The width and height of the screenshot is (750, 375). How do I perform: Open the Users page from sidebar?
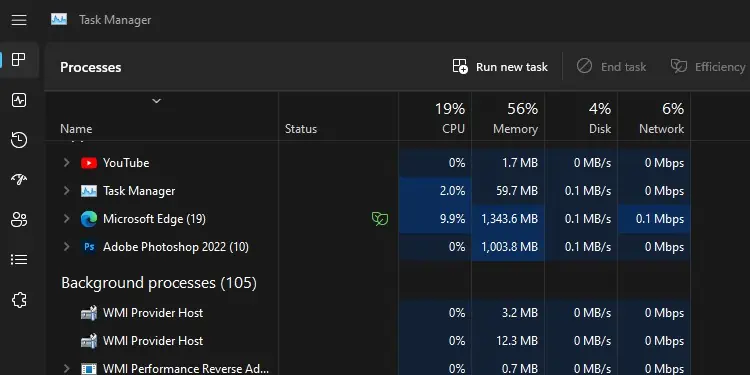click(19, 220)
